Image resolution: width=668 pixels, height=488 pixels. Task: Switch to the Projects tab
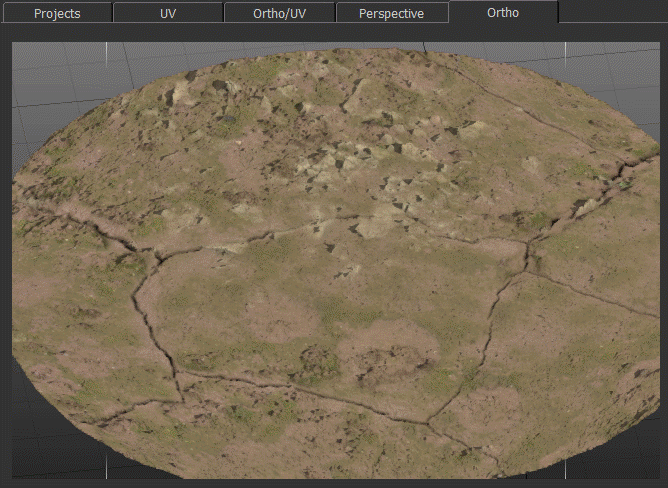click(57, 13)
